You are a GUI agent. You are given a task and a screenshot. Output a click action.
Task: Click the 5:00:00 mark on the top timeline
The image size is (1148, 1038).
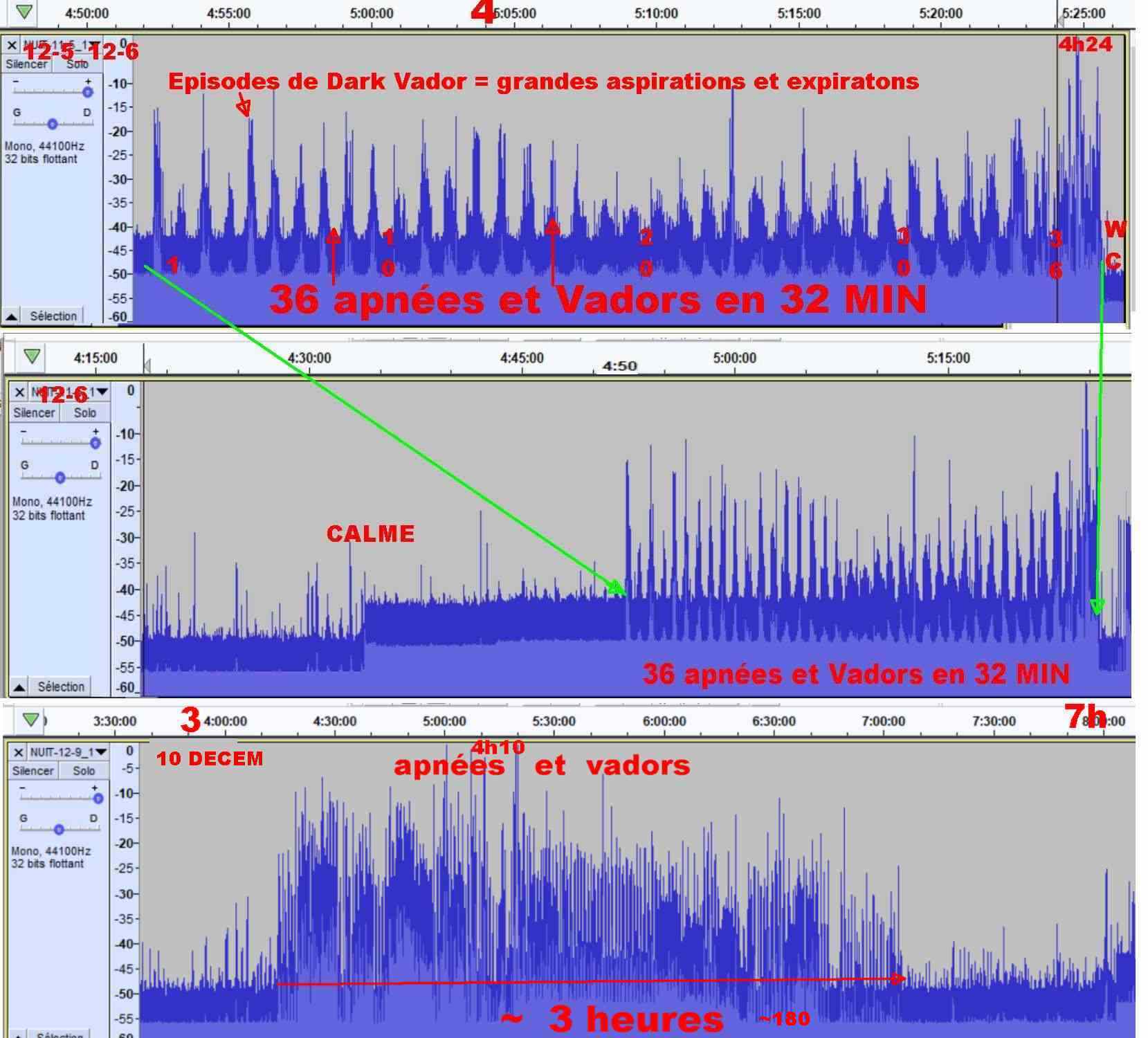[372, 13]
